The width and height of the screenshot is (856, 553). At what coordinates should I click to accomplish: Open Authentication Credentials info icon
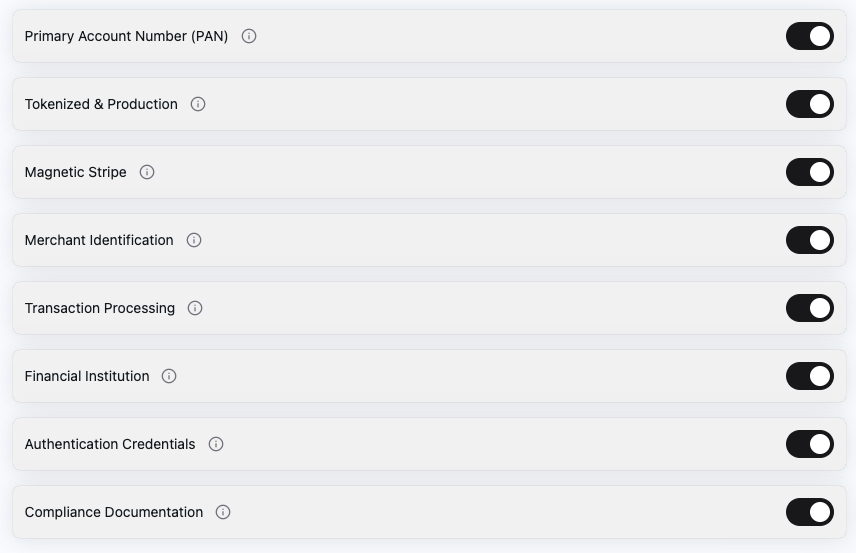(x=216, y=444)
